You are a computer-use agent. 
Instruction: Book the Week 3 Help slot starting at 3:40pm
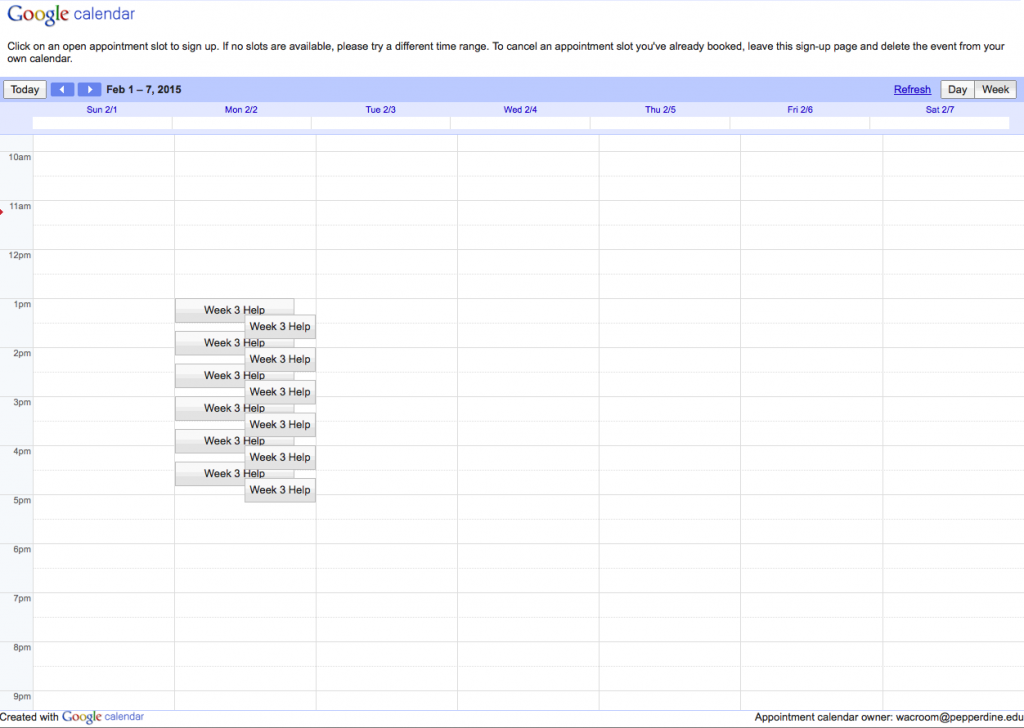[x=234, y=441]
